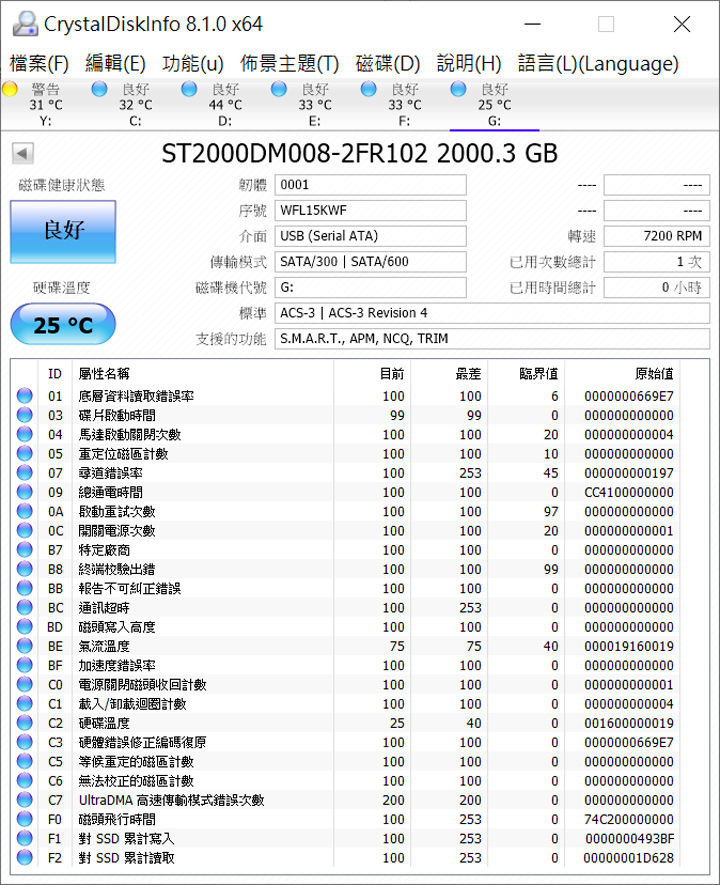Select the 對 SSD 累計寫入 attribute name
This screenshot has height=885, width=720.
coord(126,839)
